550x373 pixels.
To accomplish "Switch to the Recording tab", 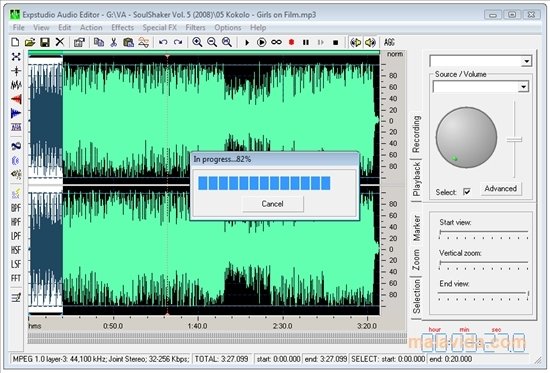I will coord(416,134).
